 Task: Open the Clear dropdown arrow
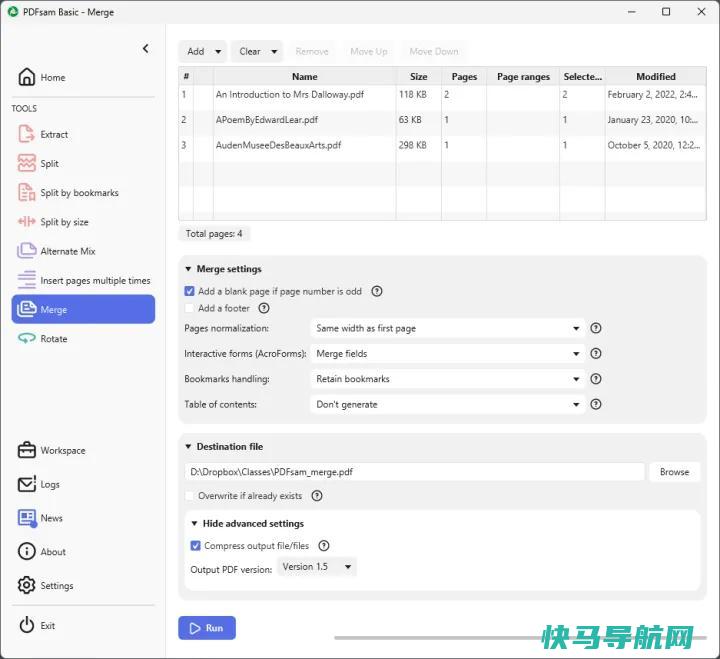click(x=274, y=51)
